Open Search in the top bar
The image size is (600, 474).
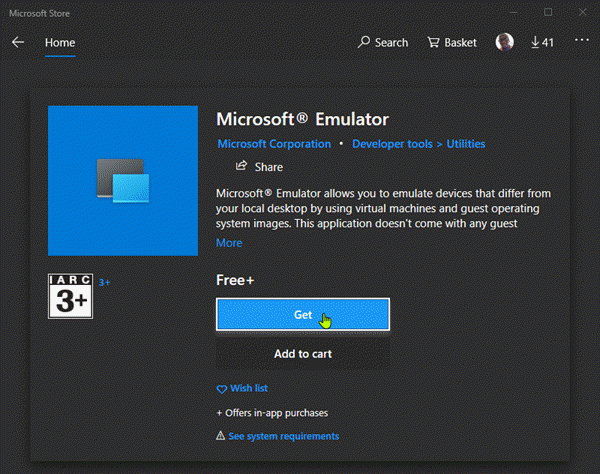coord(383,43)
